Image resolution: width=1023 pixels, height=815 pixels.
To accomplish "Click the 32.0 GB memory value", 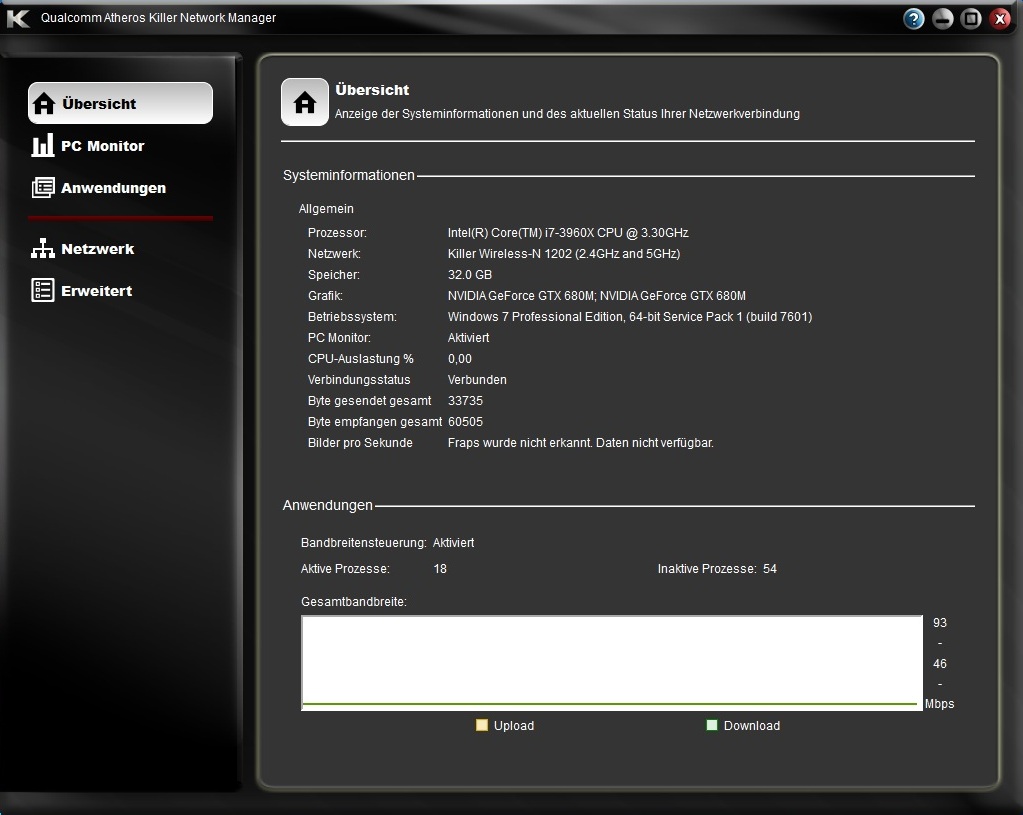I will click(x=470, y=275).
